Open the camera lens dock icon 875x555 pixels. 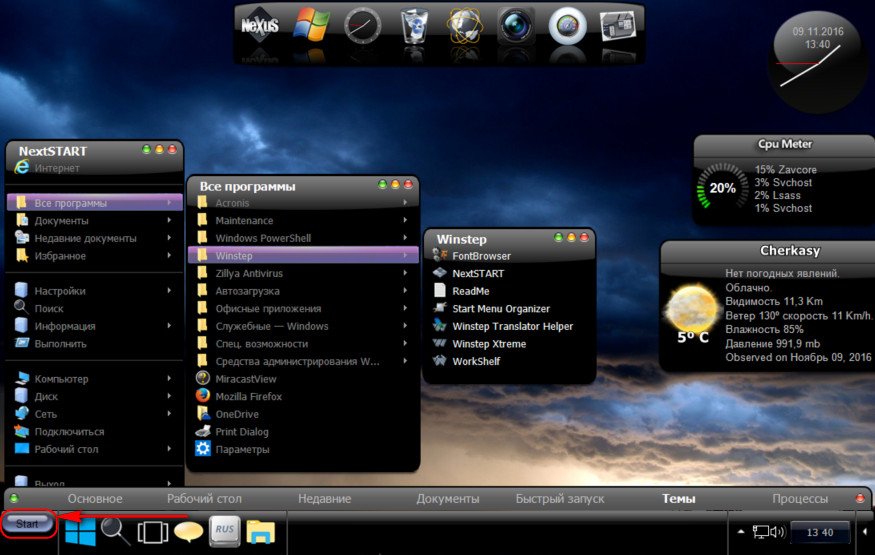coord(516,26)
